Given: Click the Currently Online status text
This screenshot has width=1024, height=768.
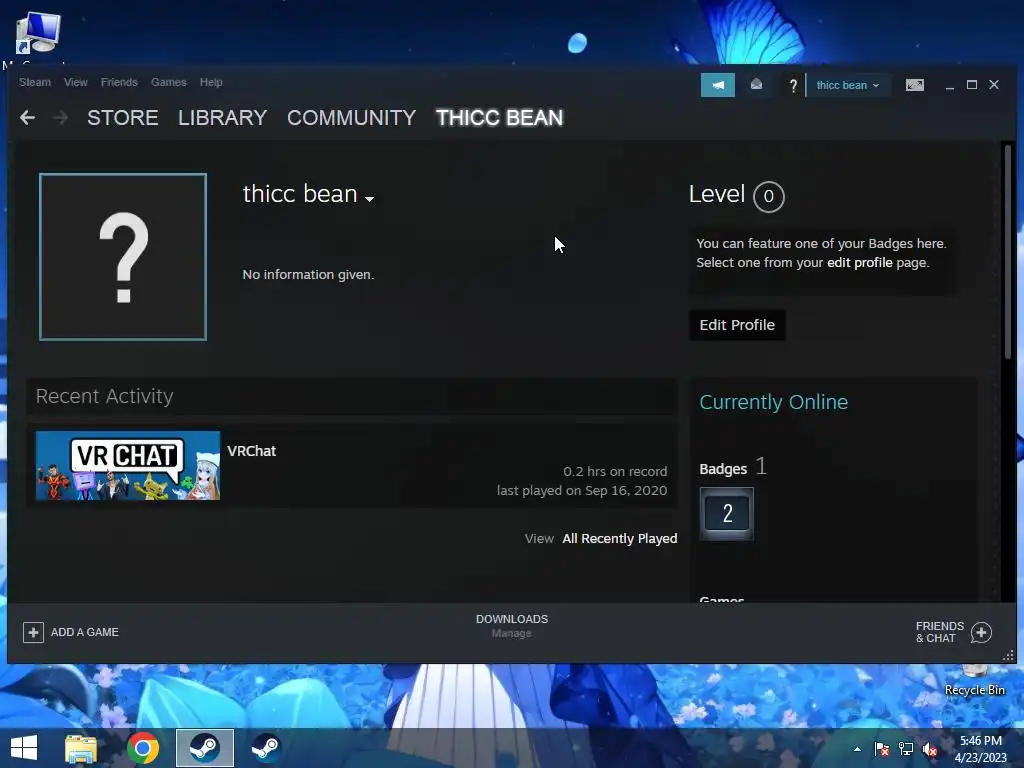Looking at the screenshot, I should coord(773,402).
